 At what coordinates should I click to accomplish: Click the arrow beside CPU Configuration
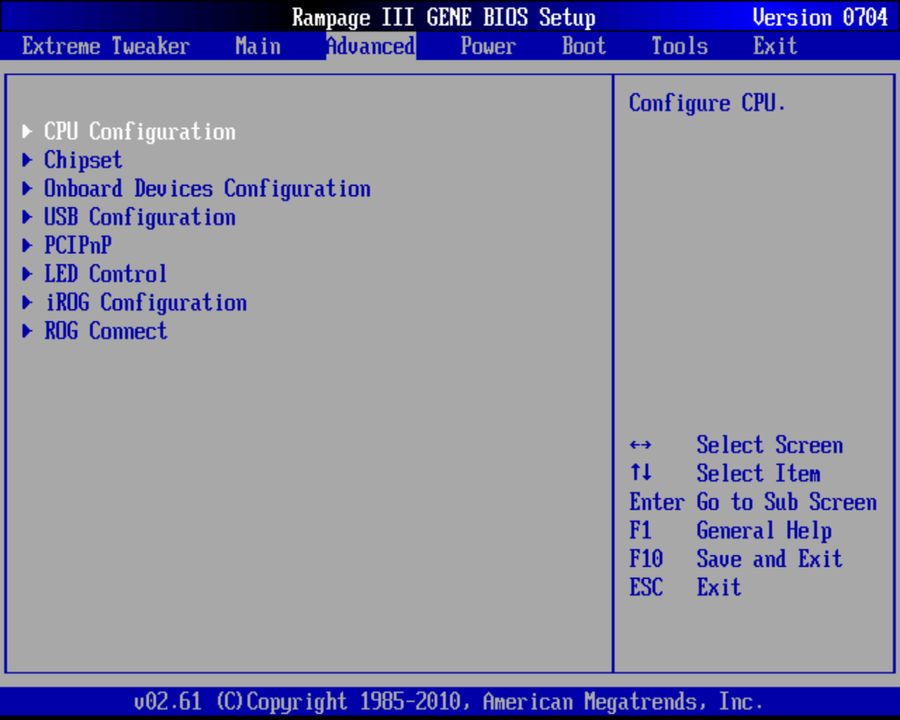pyautogui.click(x=27, y=131)
